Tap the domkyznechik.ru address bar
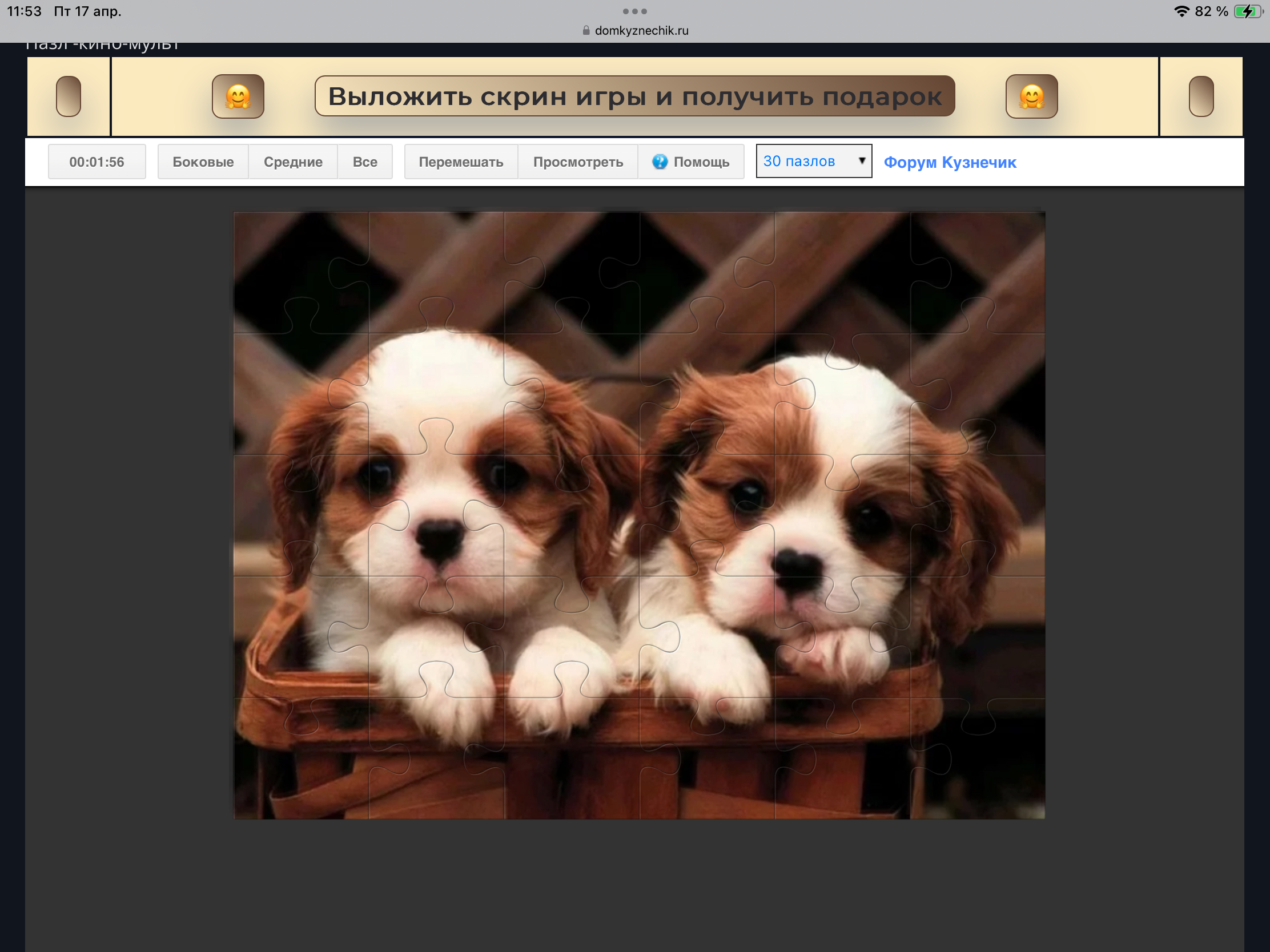The height and width of the screenshot is (952, 1270). pos(641,30)
